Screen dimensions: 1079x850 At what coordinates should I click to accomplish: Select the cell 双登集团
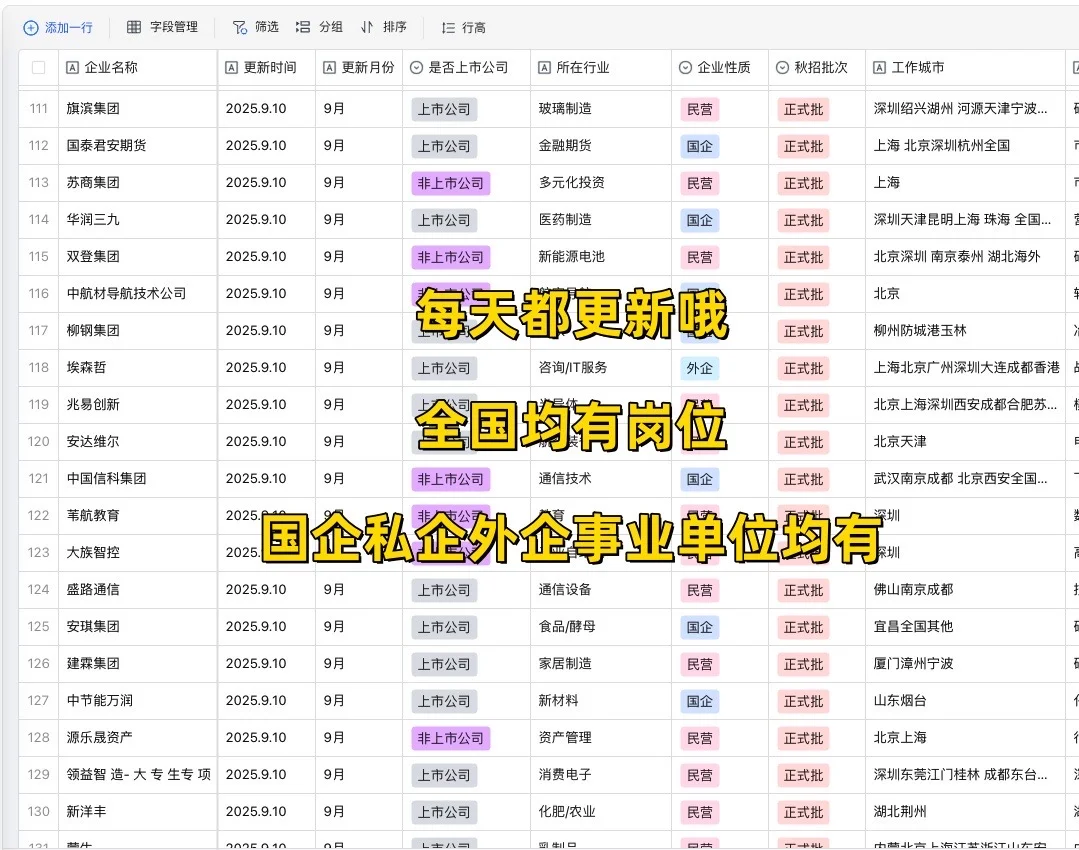coord(138,257)
